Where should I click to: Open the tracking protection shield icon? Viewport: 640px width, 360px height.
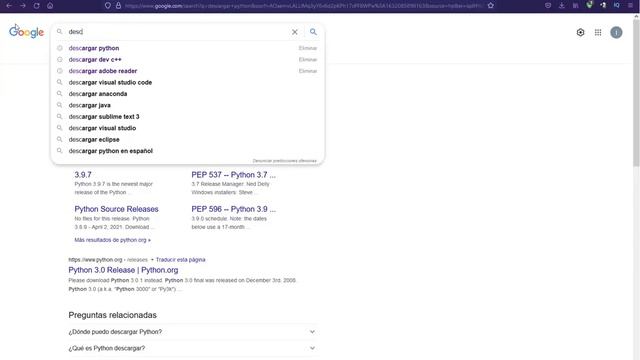(x=108, y=6)
